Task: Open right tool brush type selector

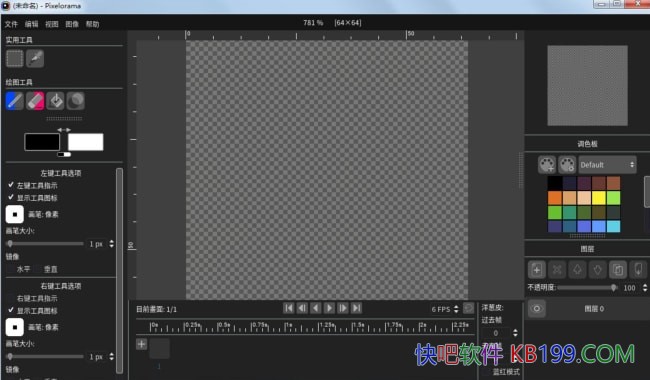Action: point(15,327)
